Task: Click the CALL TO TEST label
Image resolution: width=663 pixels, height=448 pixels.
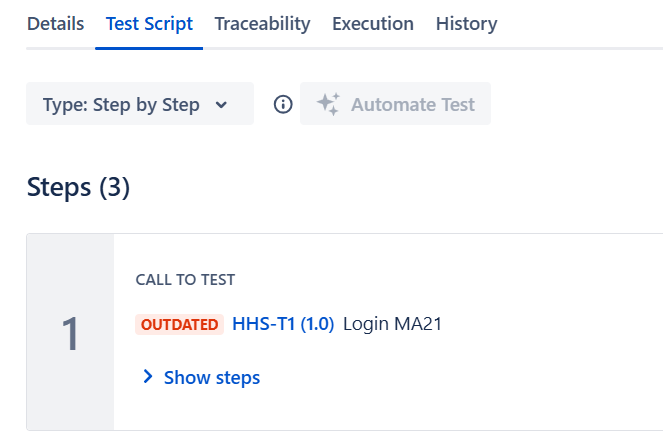Action: click(x=185, y=280)
